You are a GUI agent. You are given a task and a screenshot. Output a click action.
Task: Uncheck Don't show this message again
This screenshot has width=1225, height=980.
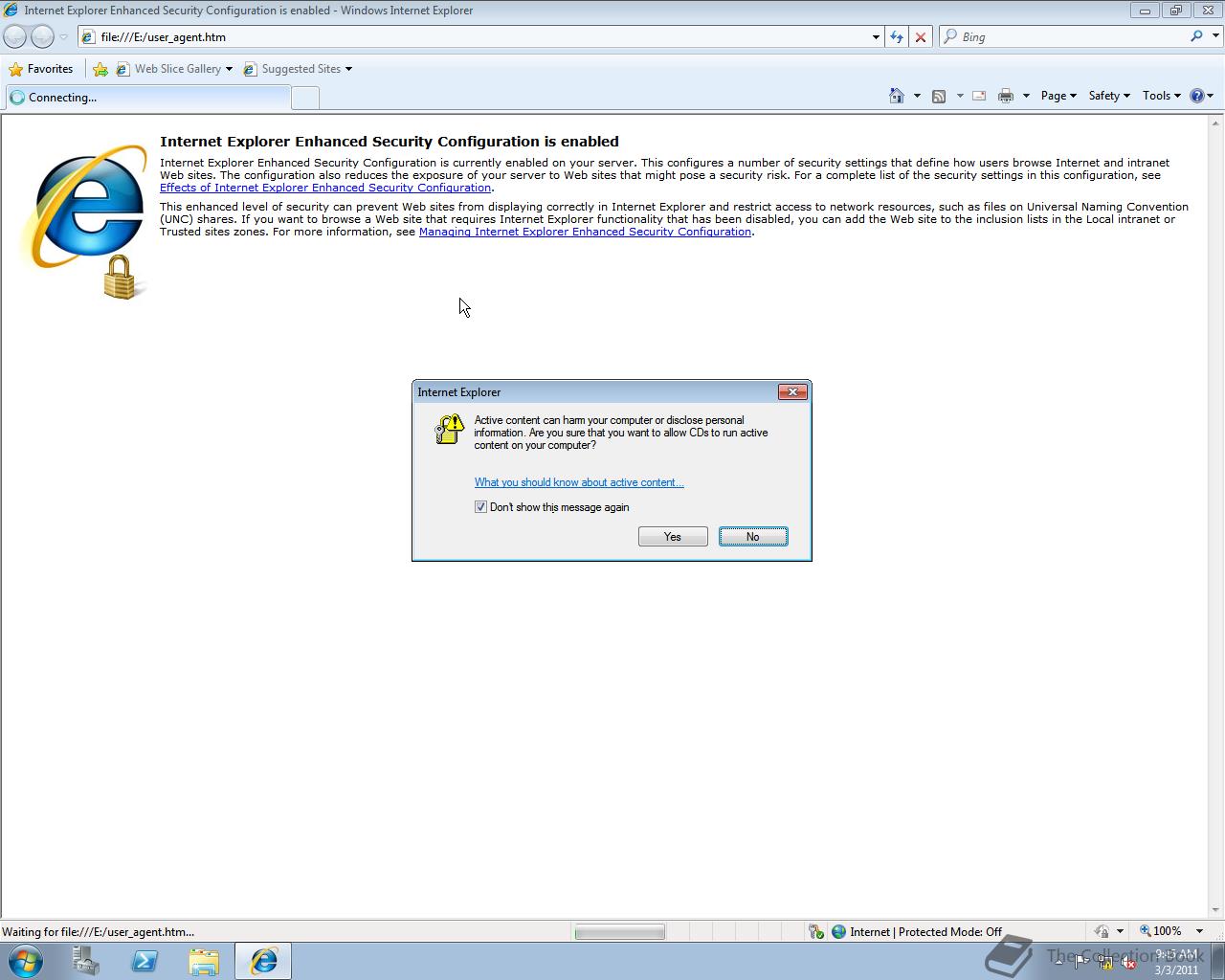pyautogui.click(x=480, y=507)
